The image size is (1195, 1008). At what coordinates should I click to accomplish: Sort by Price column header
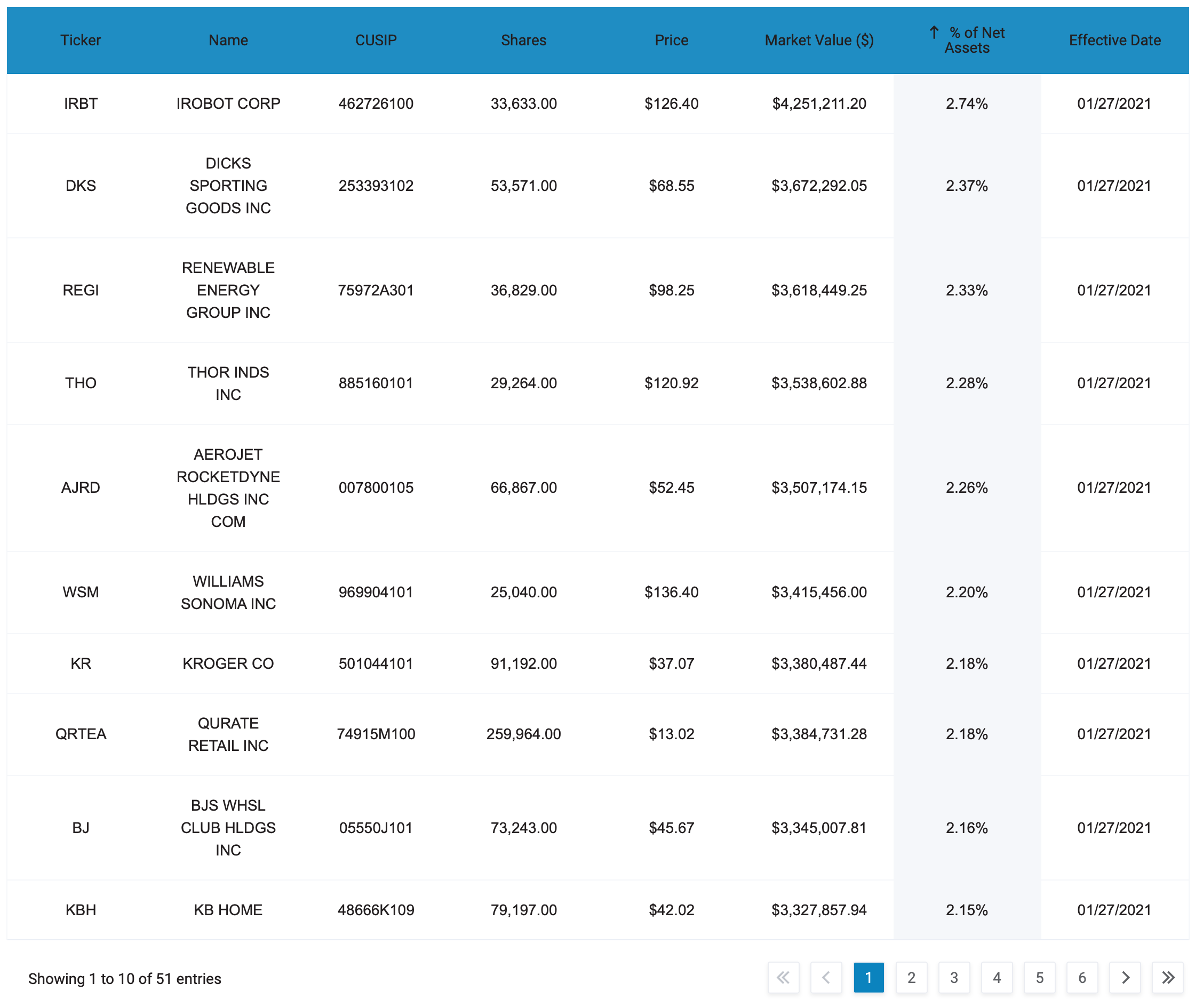tap(671, 40)
